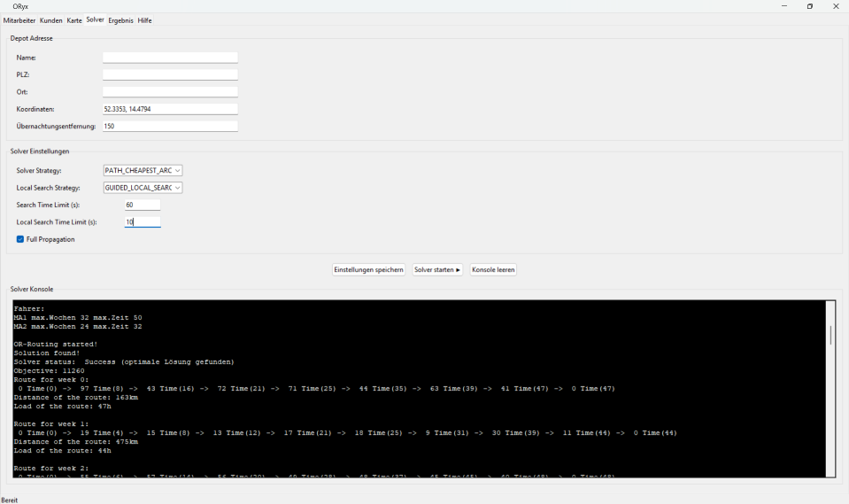The height and width of the screenshot is (504, 849).
Task: Click the Search Time Limit field
Action: coord(142,205)
